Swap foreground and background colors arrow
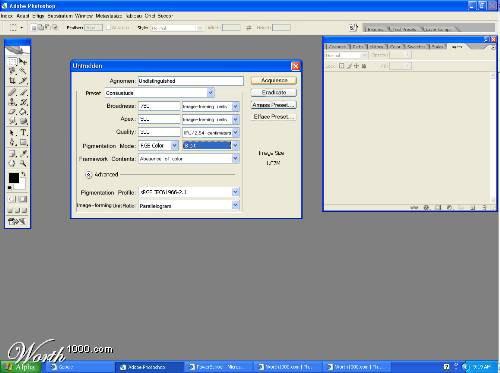500x373 pixels. [23, 174]
